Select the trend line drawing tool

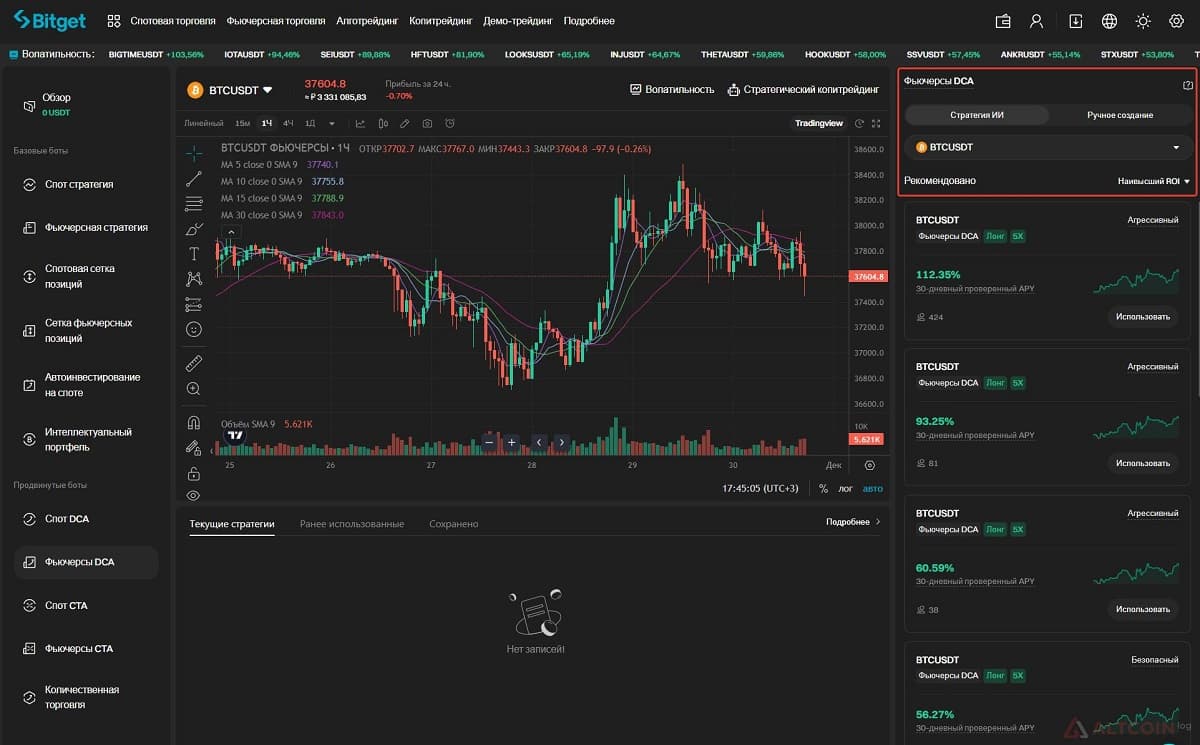194,179
